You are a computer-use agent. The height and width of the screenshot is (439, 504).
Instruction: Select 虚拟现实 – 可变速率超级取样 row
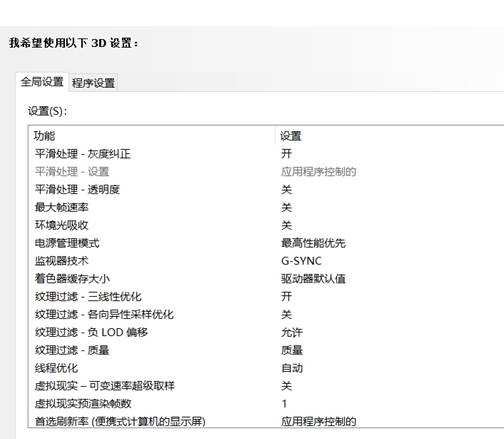coord(267,386)
